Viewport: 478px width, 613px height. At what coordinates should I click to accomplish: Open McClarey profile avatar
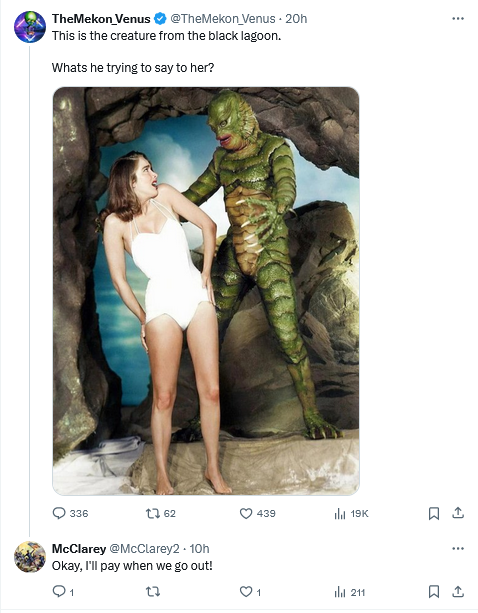(x=30, y=557)
